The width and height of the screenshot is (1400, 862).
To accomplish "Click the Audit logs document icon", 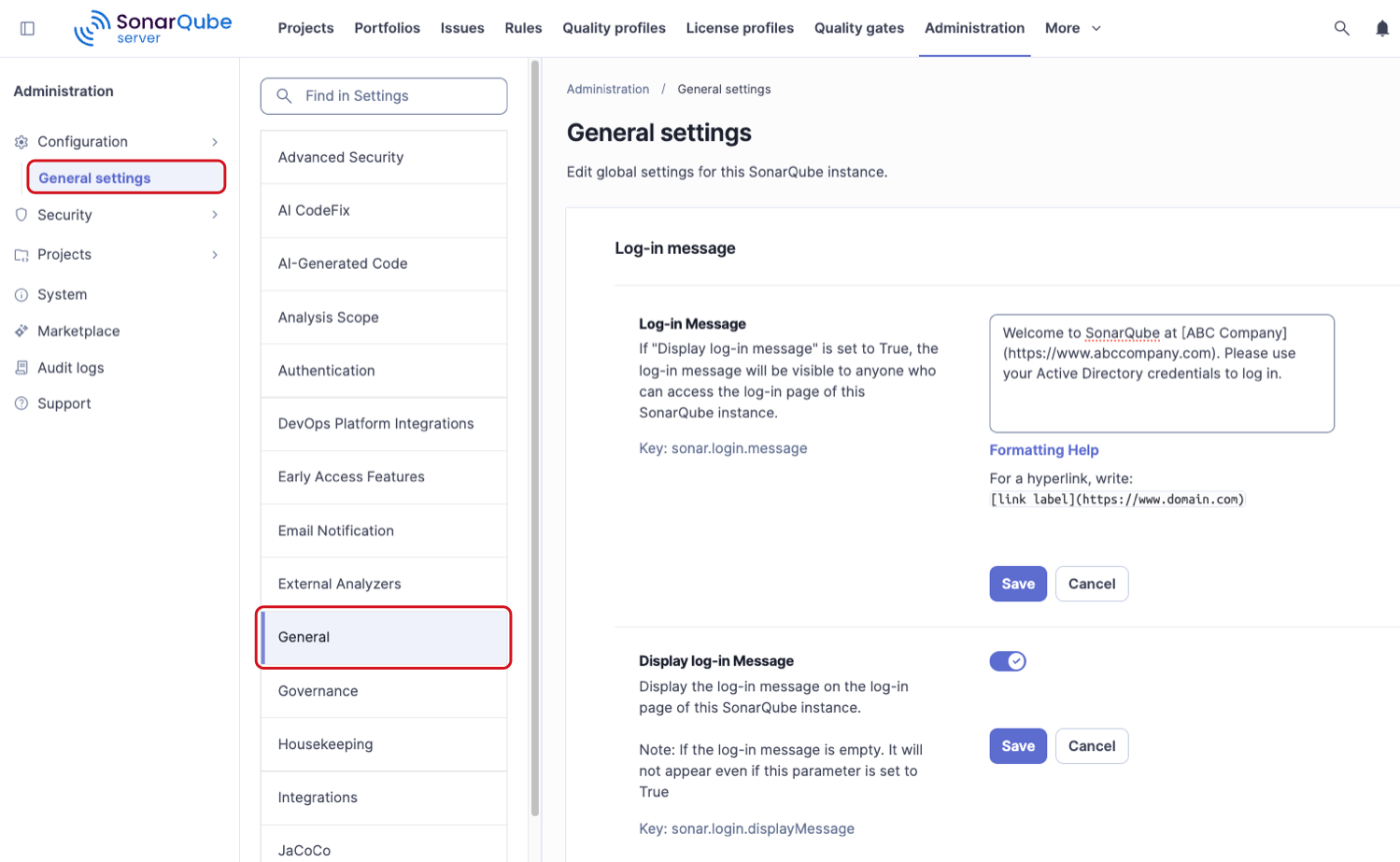I will pos(21,368).
